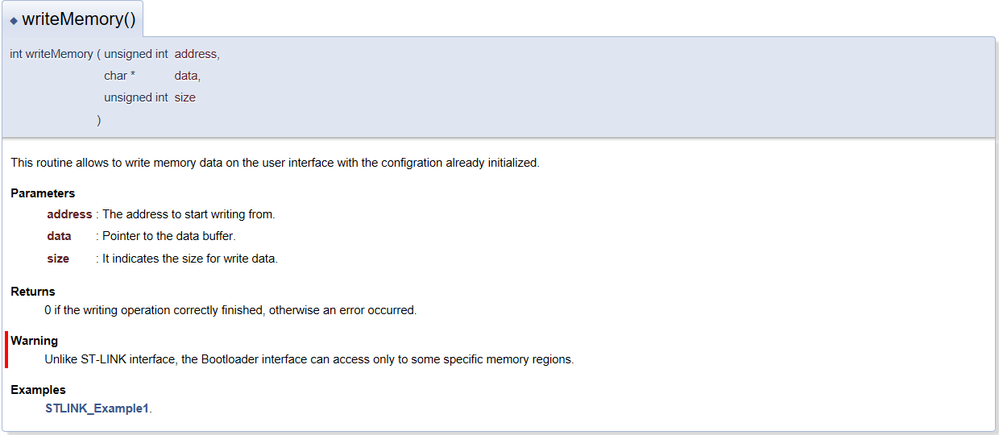Click the diamond permalink icon beside writeMemory()

[x=14, y=20]
